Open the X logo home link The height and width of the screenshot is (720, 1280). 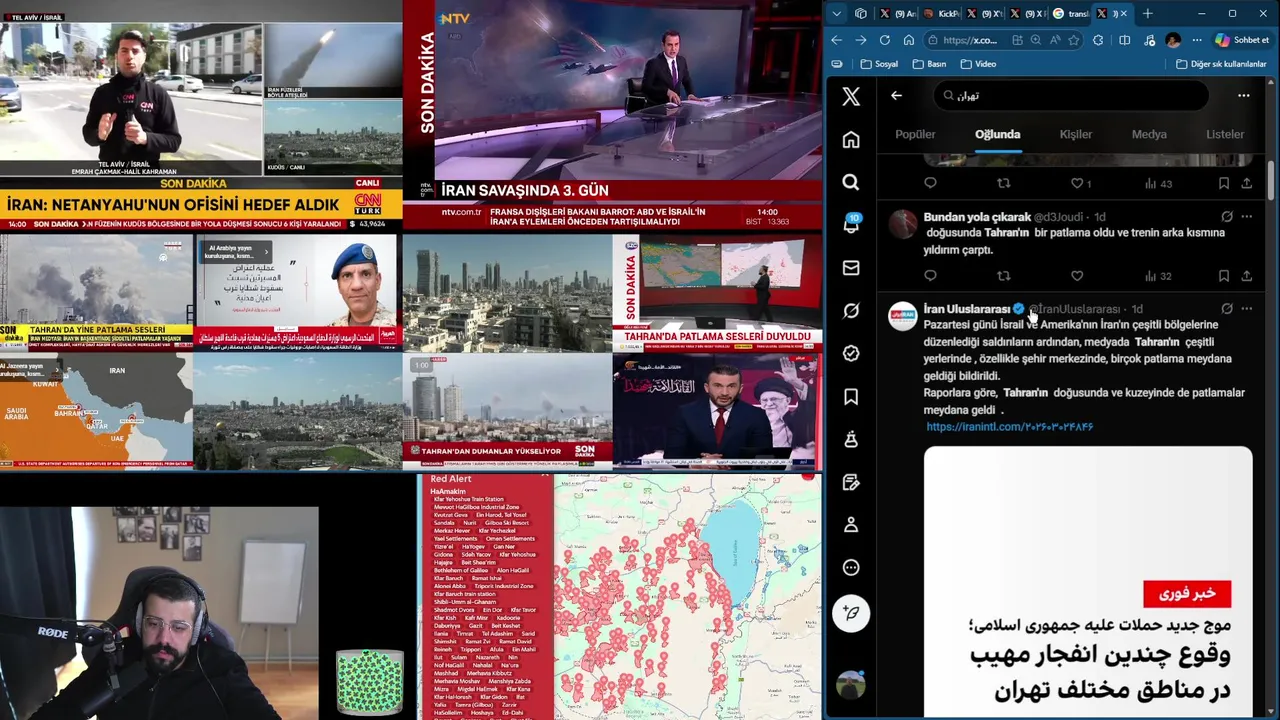tap(851, 96)
